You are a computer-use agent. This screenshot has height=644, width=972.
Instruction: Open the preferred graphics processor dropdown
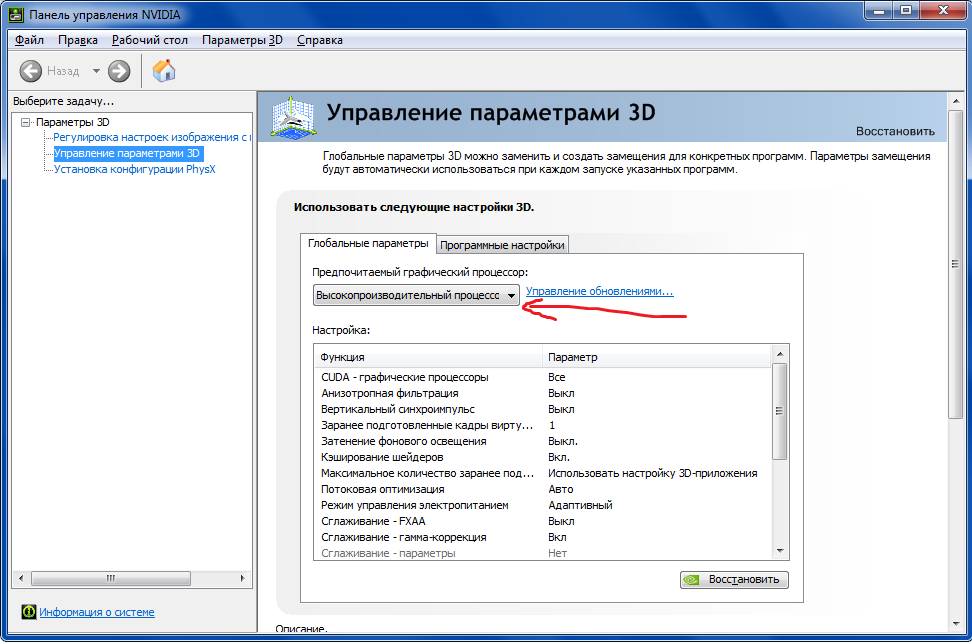click(x=511, y=295)
